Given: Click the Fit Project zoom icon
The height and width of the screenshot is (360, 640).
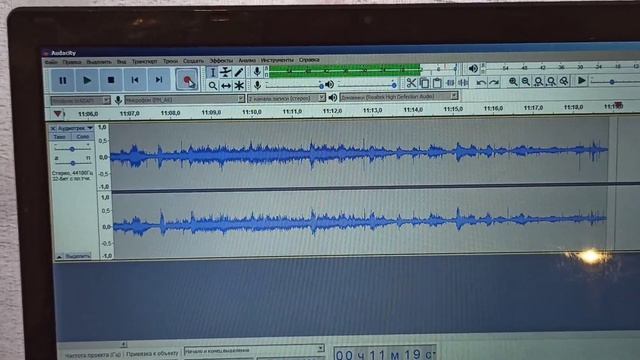Looking at the screenshot, I should point(551,81).
